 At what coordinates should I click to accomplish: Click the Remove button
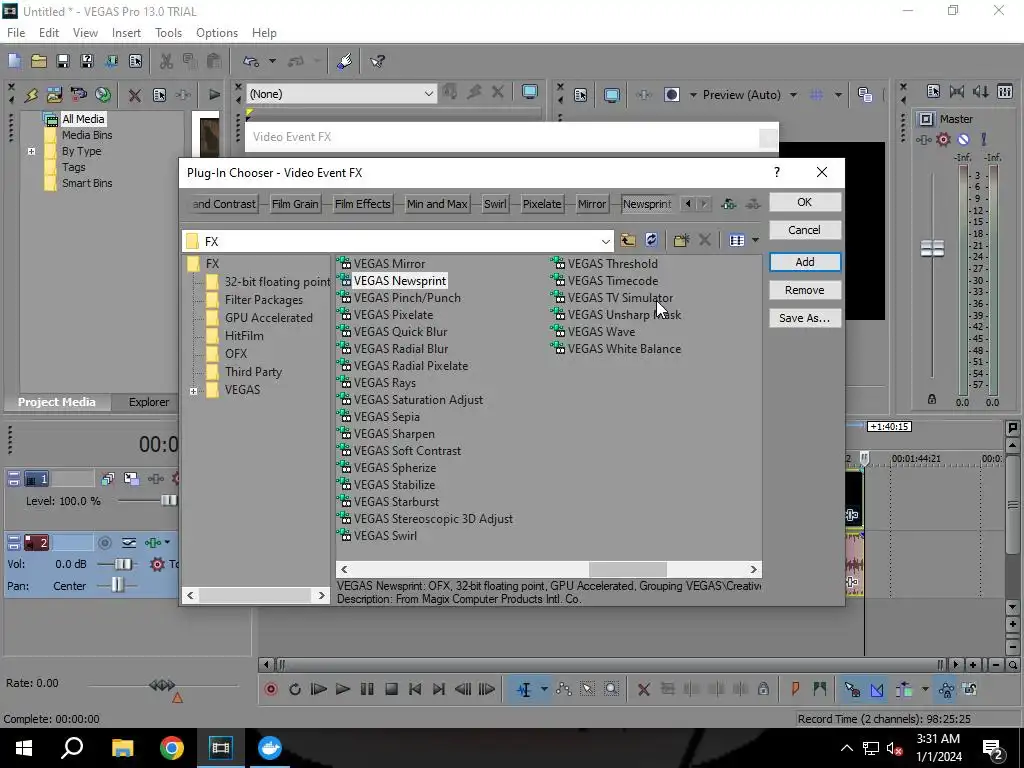coord(805,290)
